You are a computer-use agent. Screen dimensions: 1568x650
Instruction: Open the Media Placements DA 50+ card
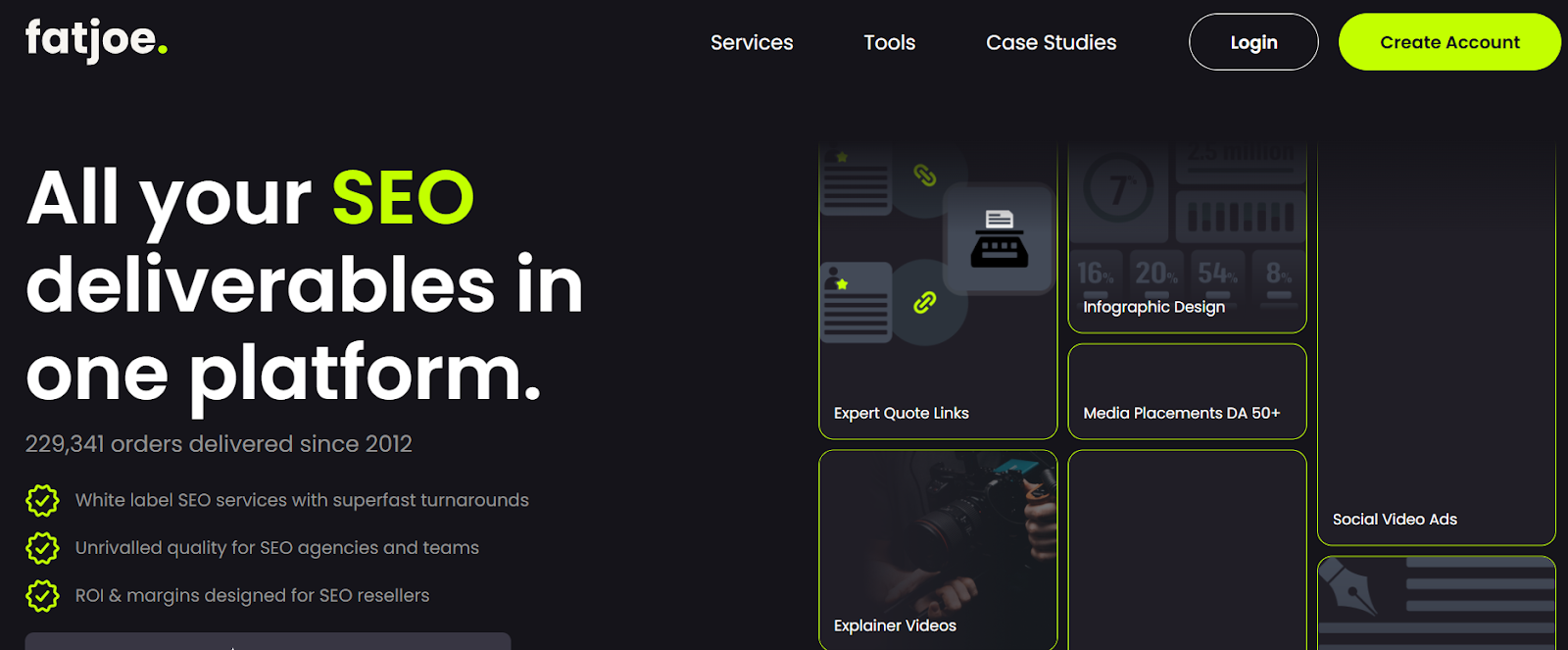pos(1187,391)
